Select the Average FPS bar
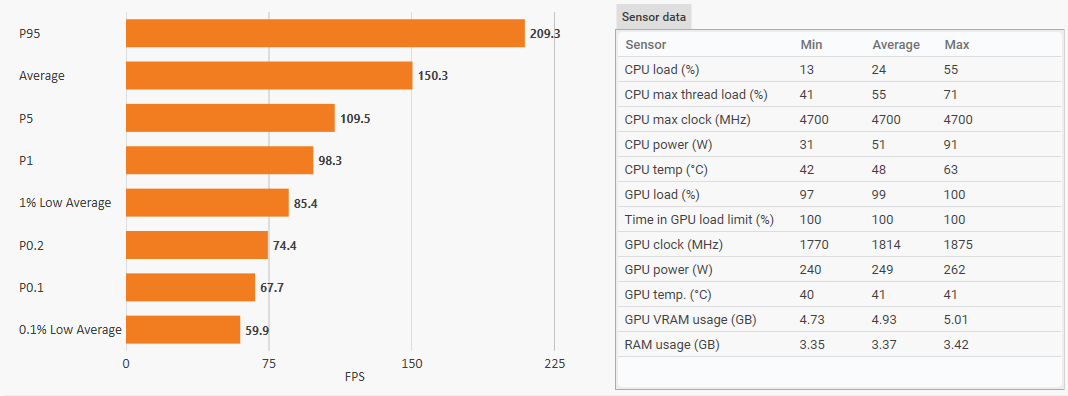This screenshot has width=1068, height=396. coord(269,75)
